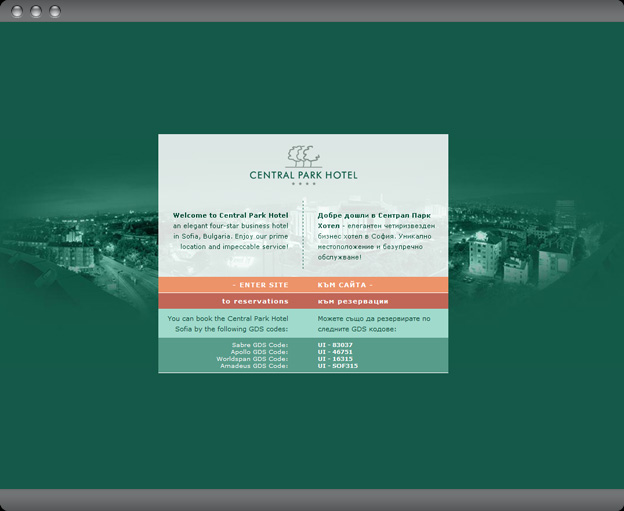Click the CENTRAL PARK HOTEL title text

303,175
